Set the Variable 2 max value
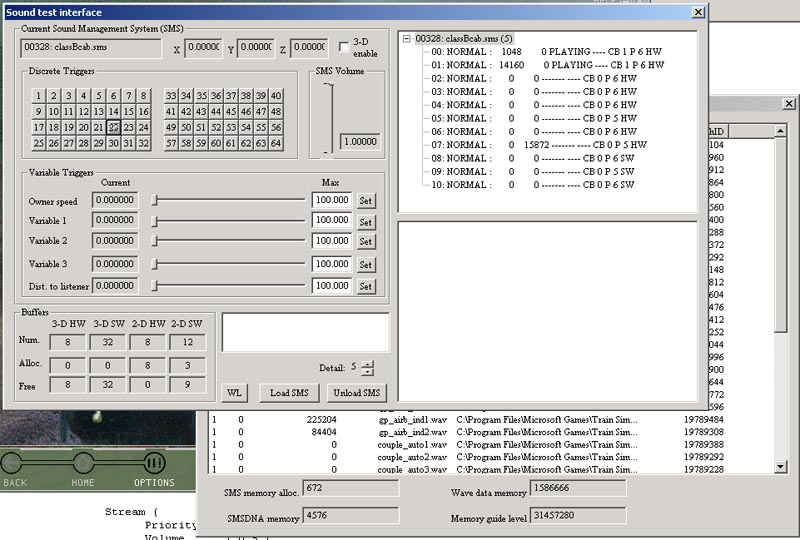This screenshot has height=540, width=800. [365, 241]
